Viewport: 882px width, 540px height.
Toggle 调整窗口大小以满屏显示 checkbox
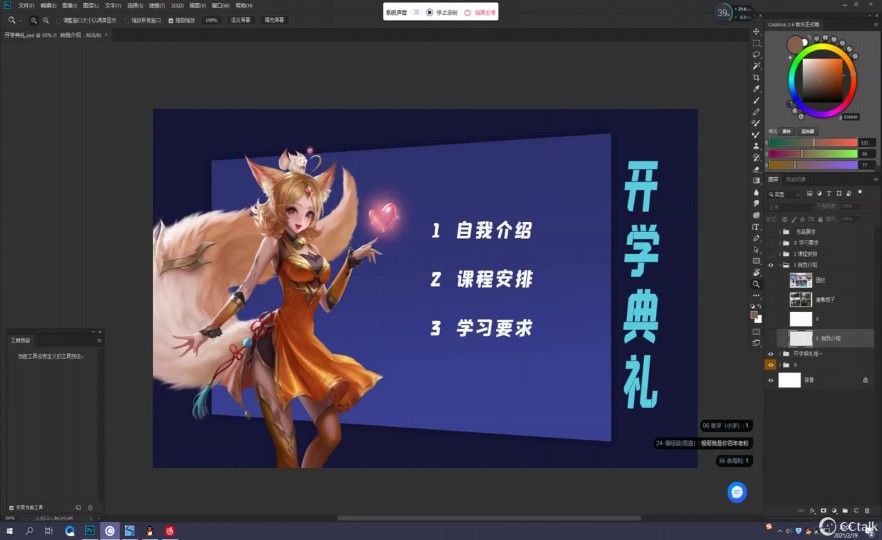click(x=58, y=20)
